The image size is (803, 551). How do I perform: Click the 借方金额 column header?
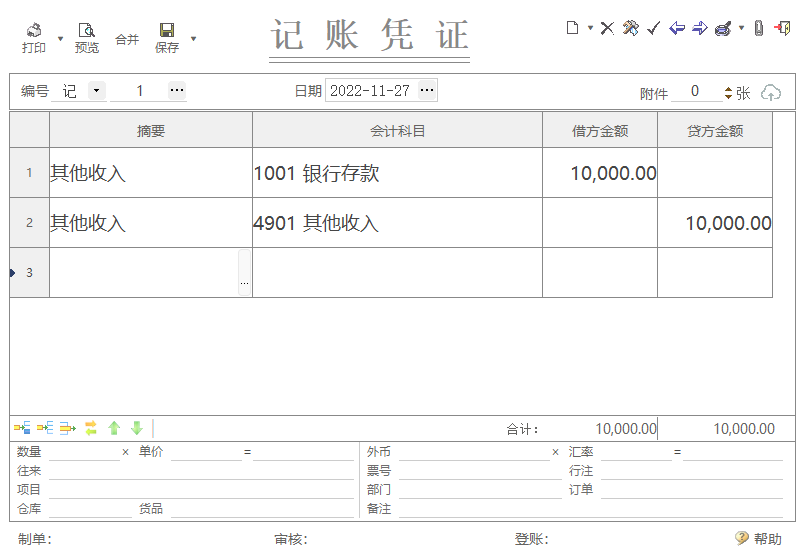pyautogui.click(x=600, y=131)
